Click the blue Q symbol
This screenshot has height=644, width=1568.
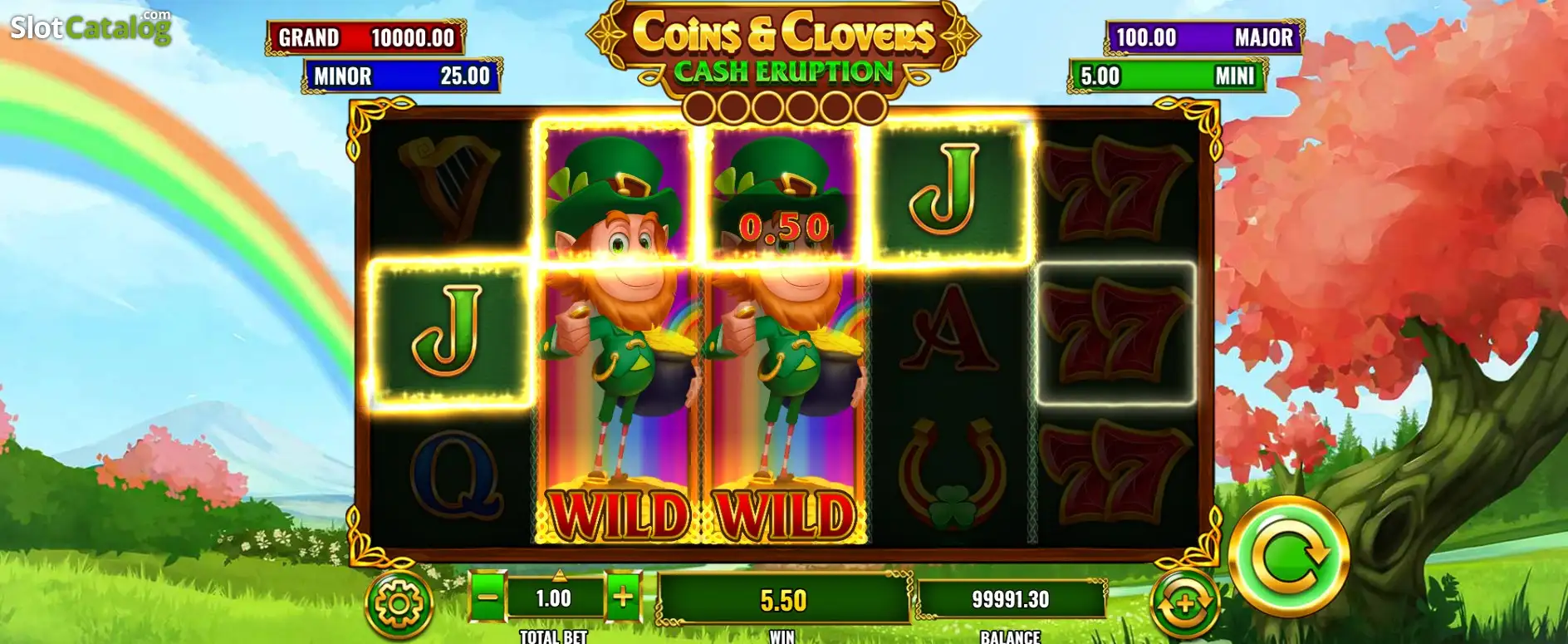pyautogui.click(x=454, y=474)
